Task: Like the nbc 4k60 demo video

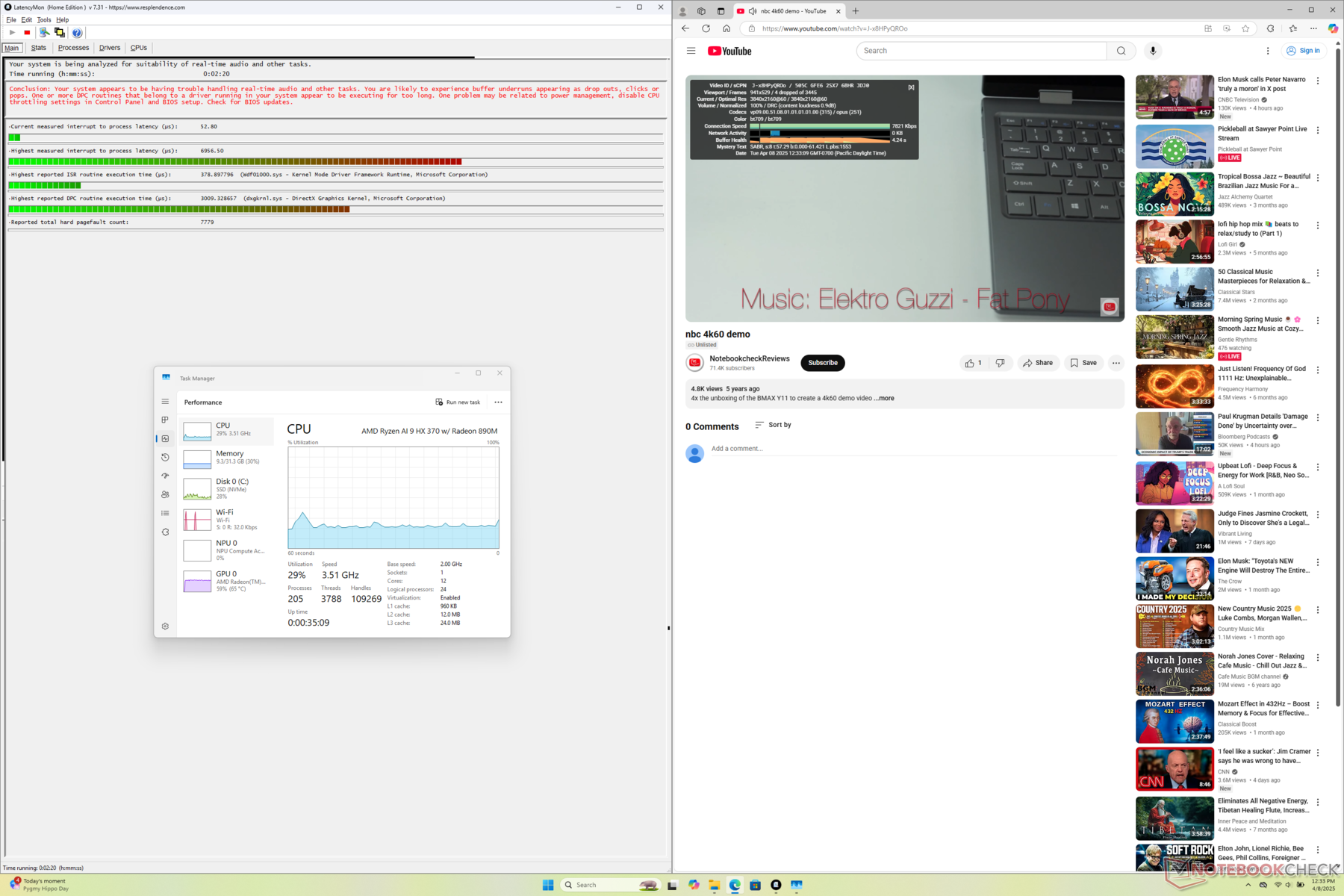Action: click(x=973, y=363)
